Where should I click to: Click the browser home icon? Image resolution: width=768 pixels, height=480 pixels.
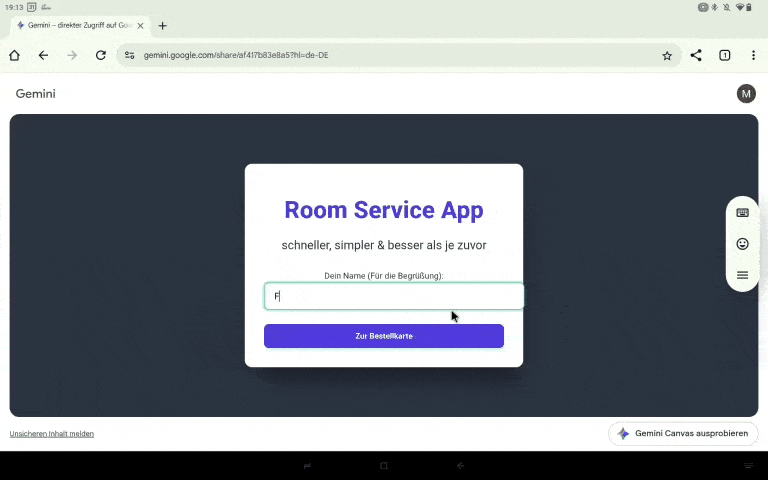pyautogui.click(x=15, y=55)
